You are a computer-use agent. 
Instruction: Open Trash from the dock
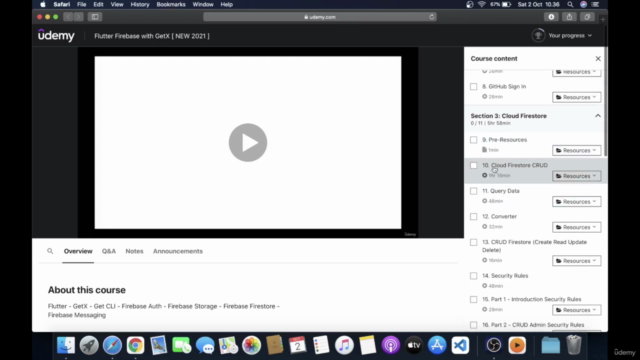pos(574,345)
